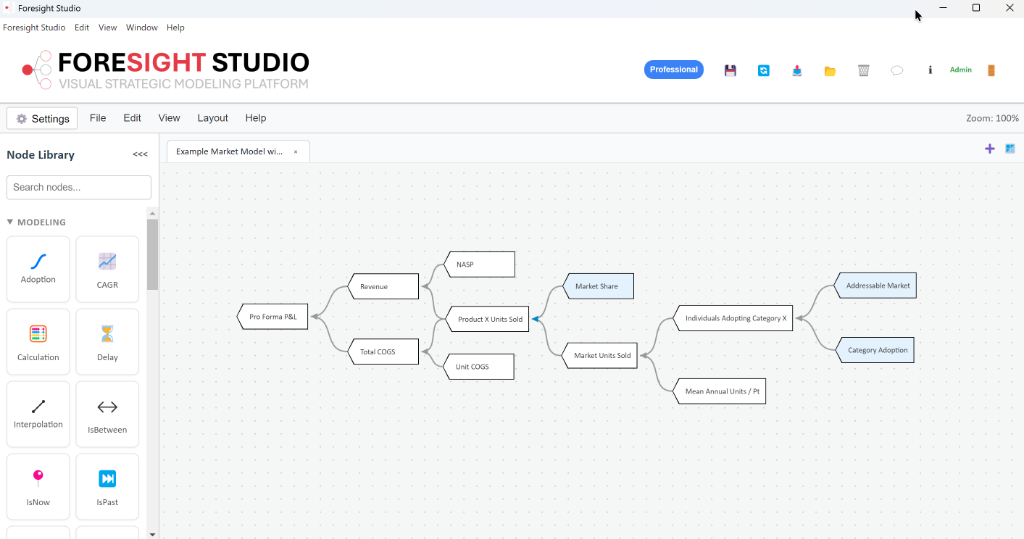Image resolution: width=1024 pixels, height=539 pixels.
Task: Collapse Node Library with the <<< arrows
Action: (x=140, y=154)
